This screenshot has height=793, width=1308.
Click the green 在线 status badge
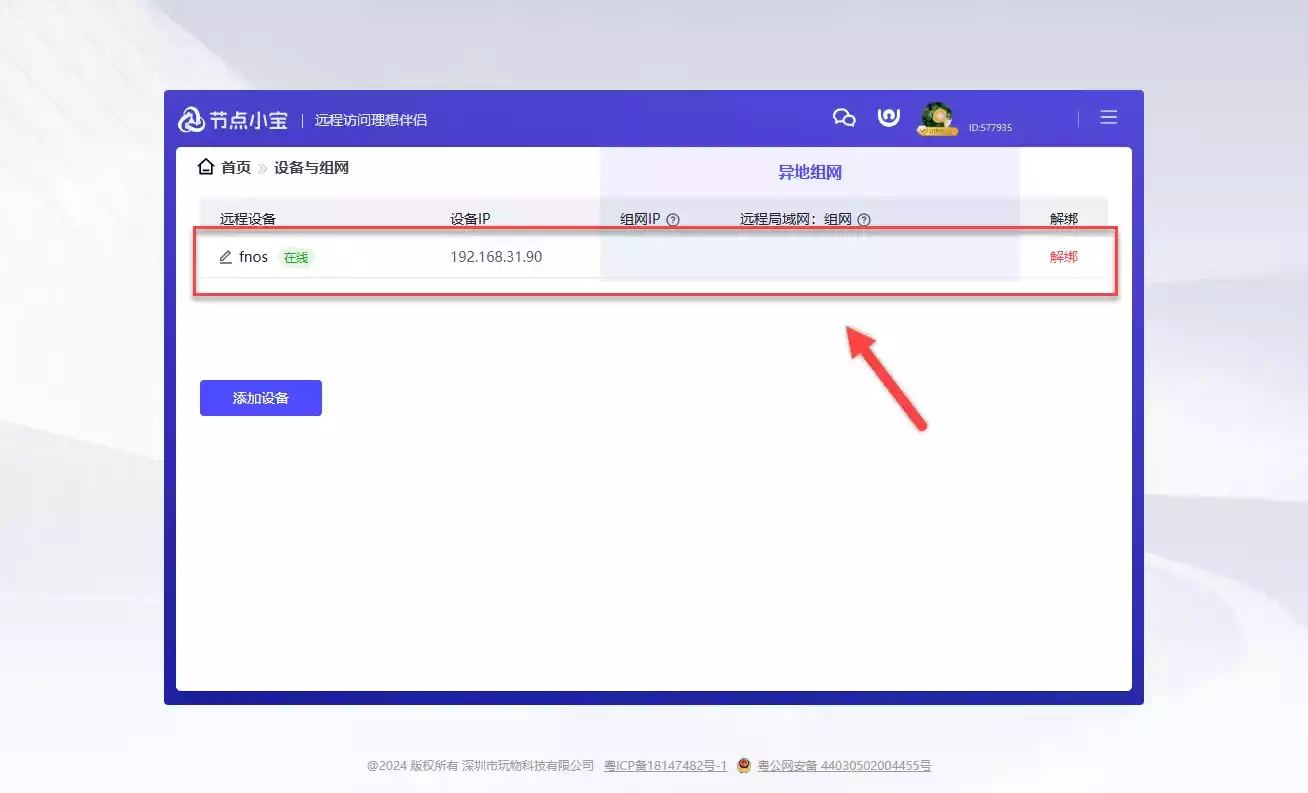[x=296, y=258]
